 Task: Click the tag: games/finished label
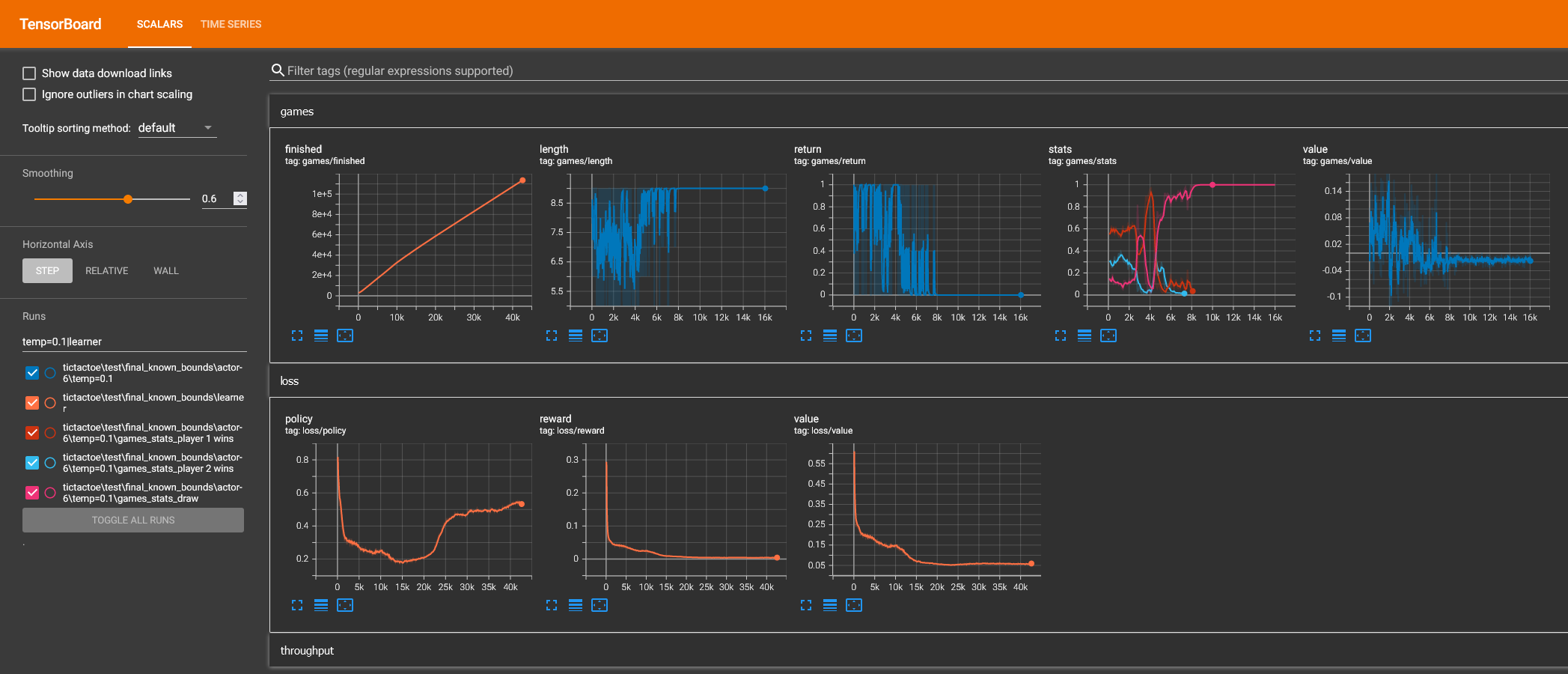click(325, 161)
